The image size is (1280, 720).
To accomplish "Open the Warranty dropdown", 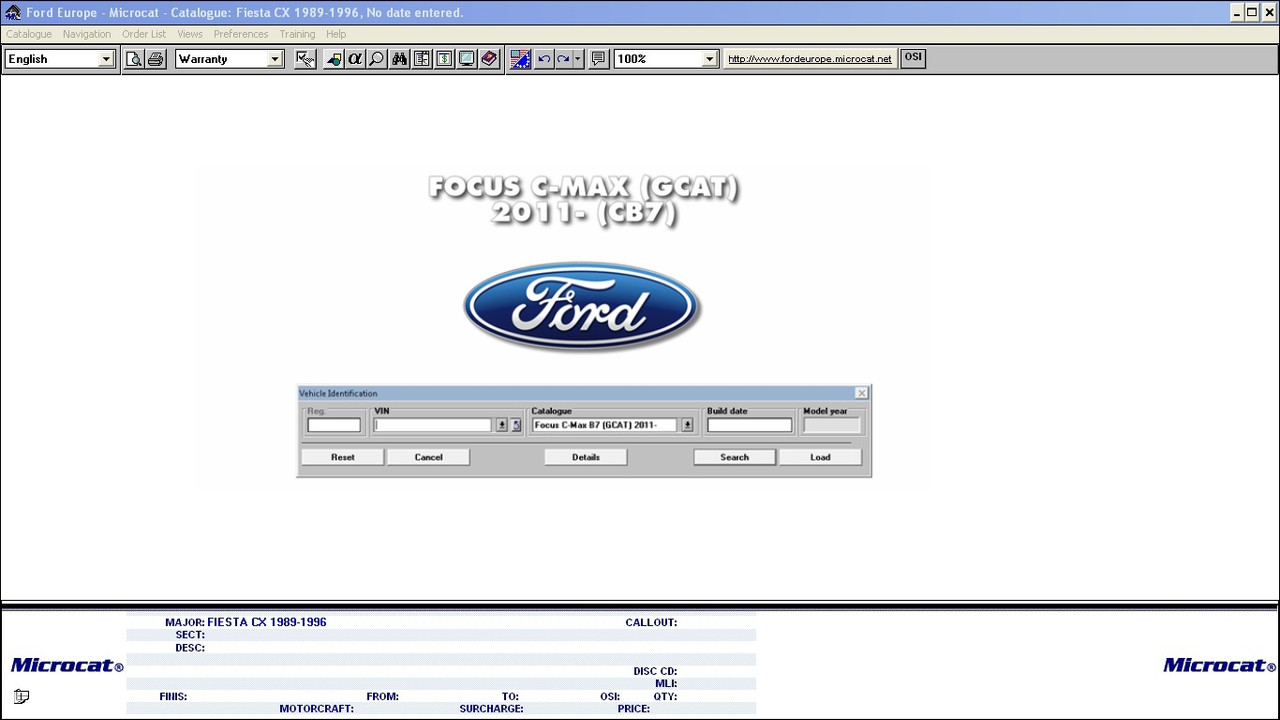I will [275, 59].
